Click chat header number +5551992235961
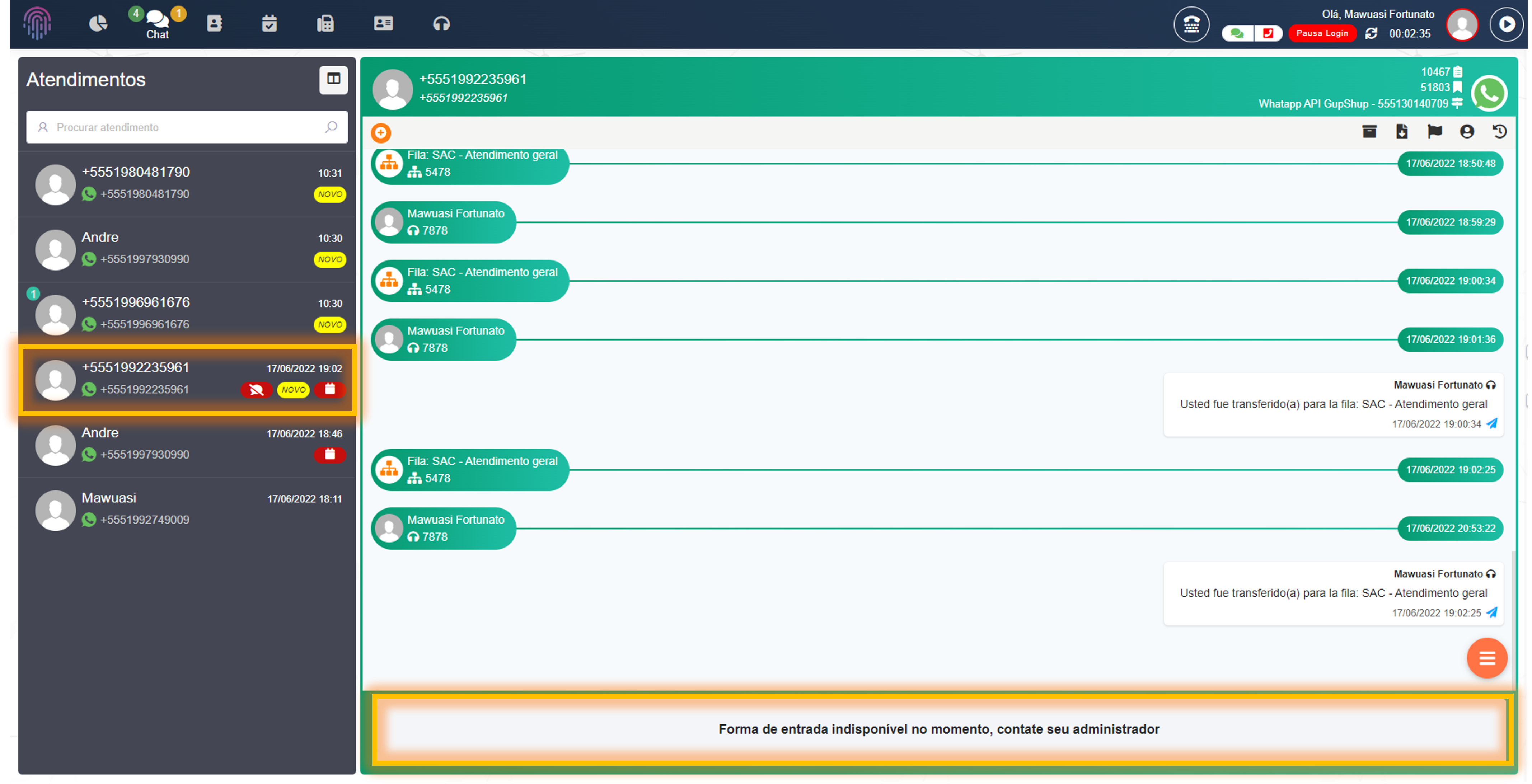Image resolution: width=1532 pixels, height=784 pixels. tap(473, 79)
